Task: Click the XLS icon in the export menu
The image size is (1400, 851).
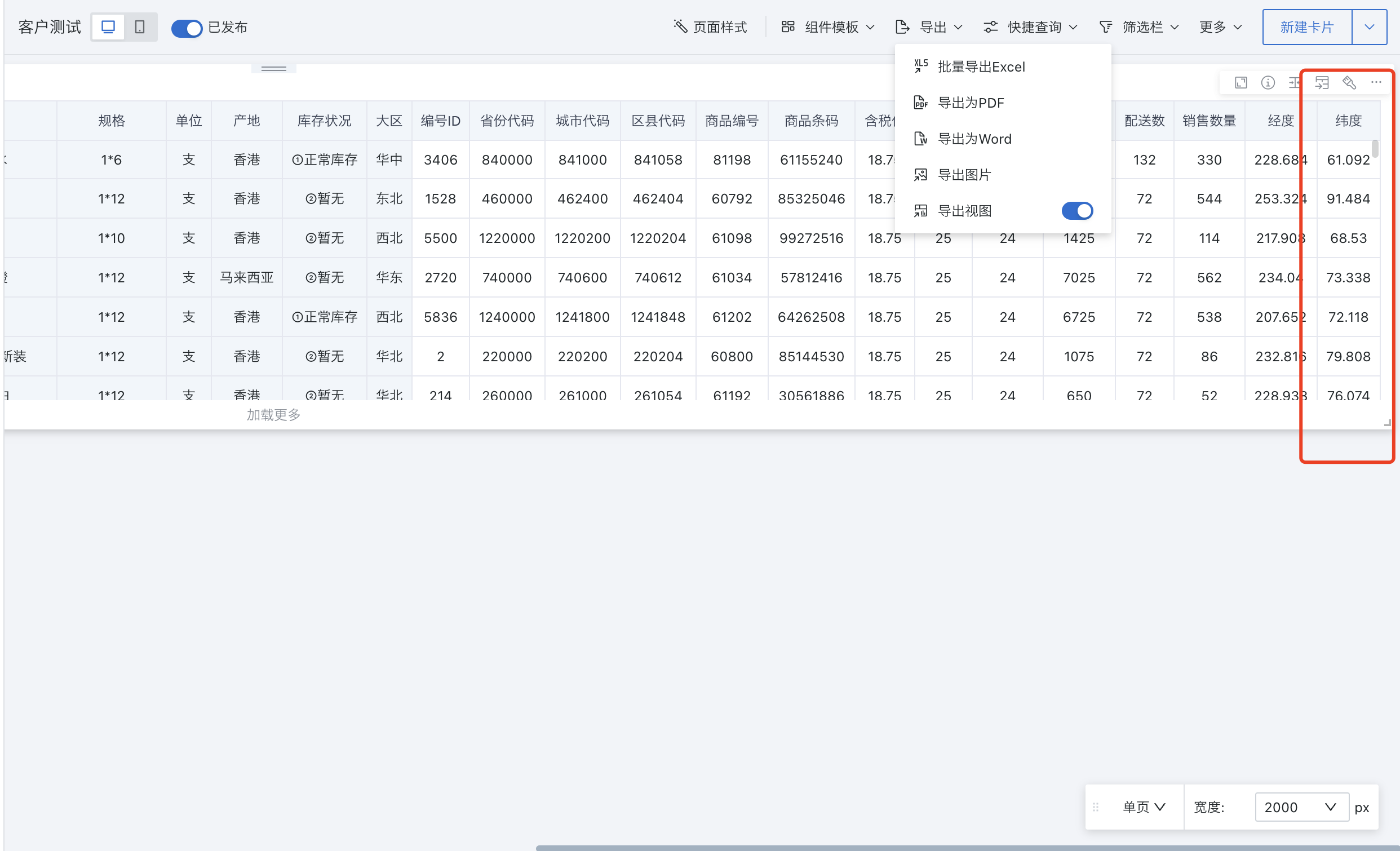Action: coord(921,66)
